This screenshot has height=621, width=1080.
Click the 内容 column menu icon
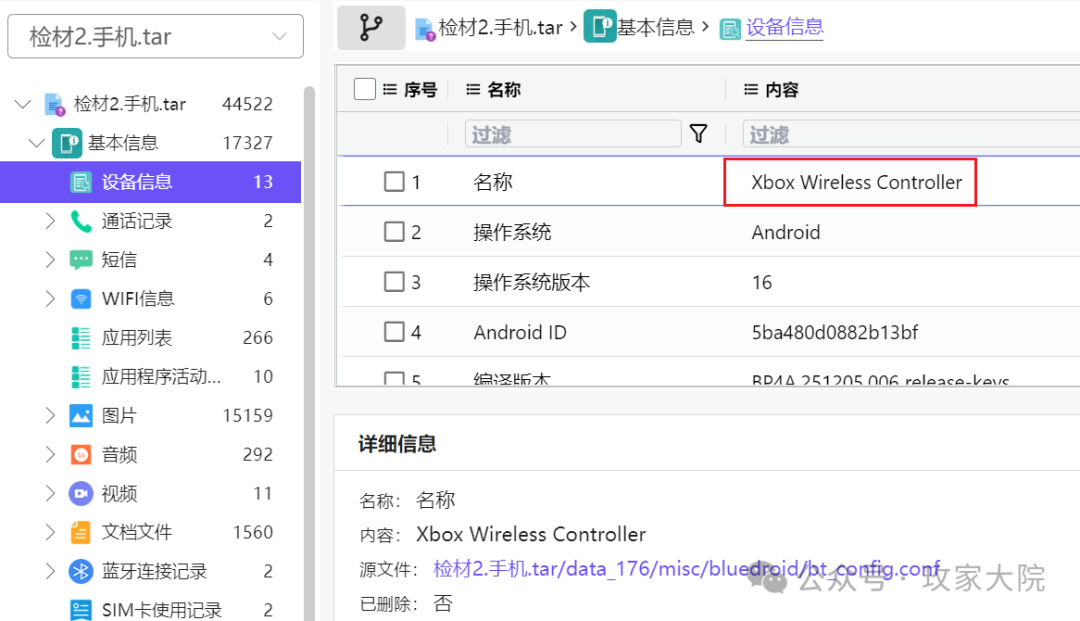(751, 90)
